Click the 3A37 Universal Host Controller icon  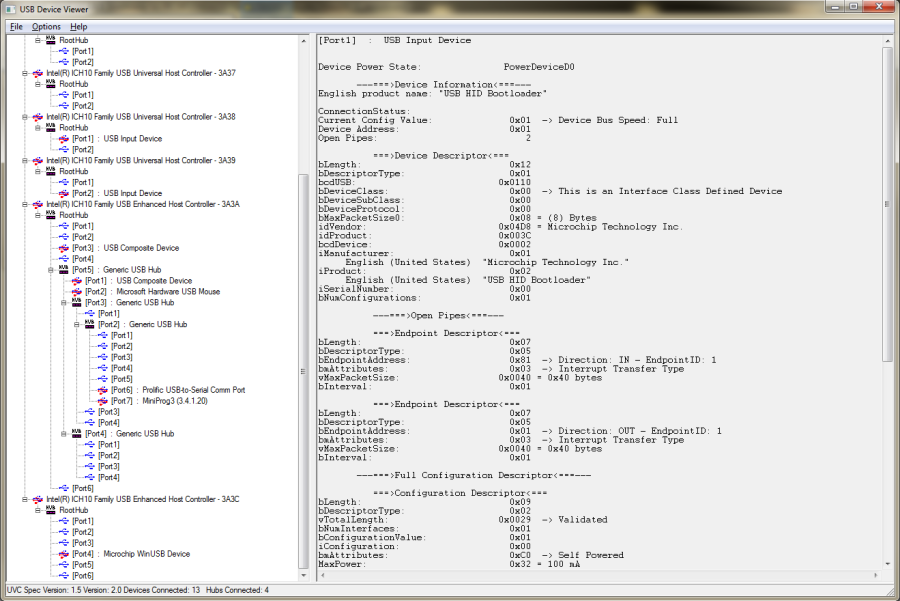click(38, 73)
